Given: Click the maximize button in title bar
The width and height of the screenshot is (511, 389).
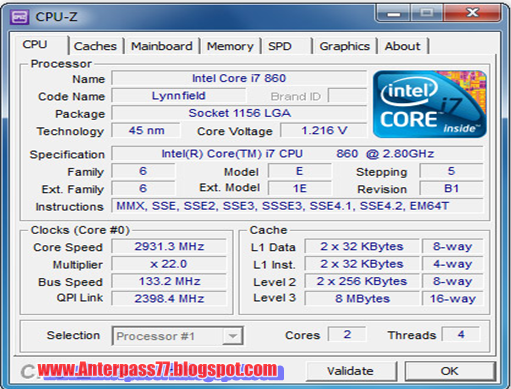Looking at the screenshot, I should point(427,13).
